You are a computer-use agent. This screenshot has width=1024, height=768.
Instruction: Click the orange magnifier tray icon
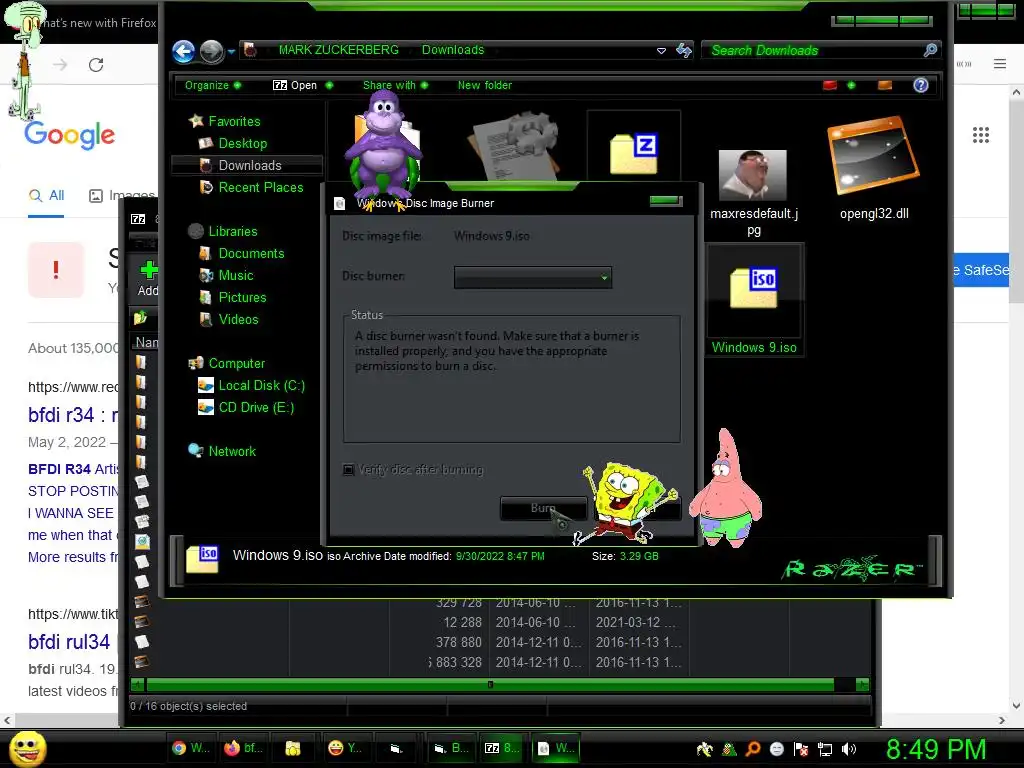point(753,749)
